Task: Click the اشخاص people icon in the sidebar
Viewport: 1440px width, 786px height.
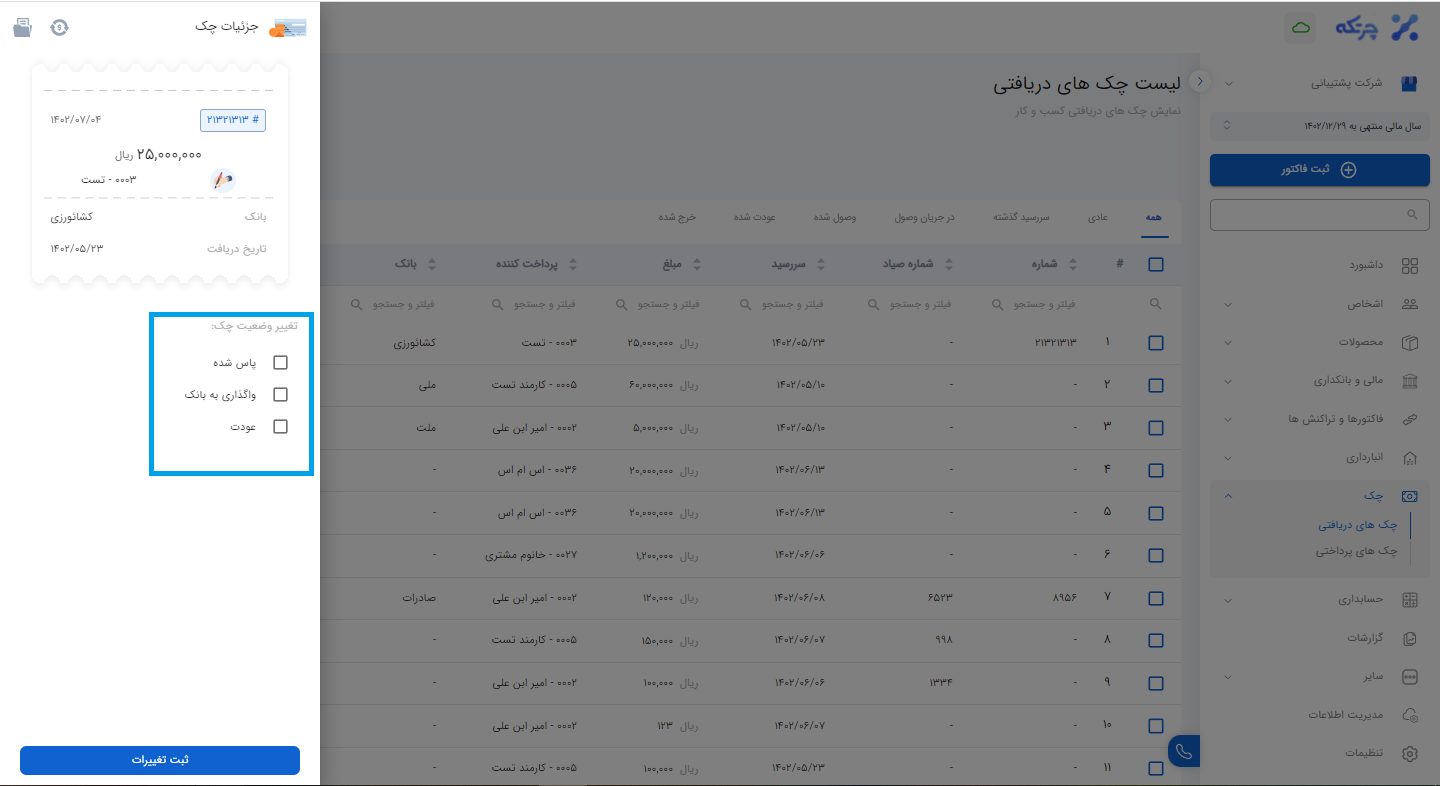Action: (1410, 304)
